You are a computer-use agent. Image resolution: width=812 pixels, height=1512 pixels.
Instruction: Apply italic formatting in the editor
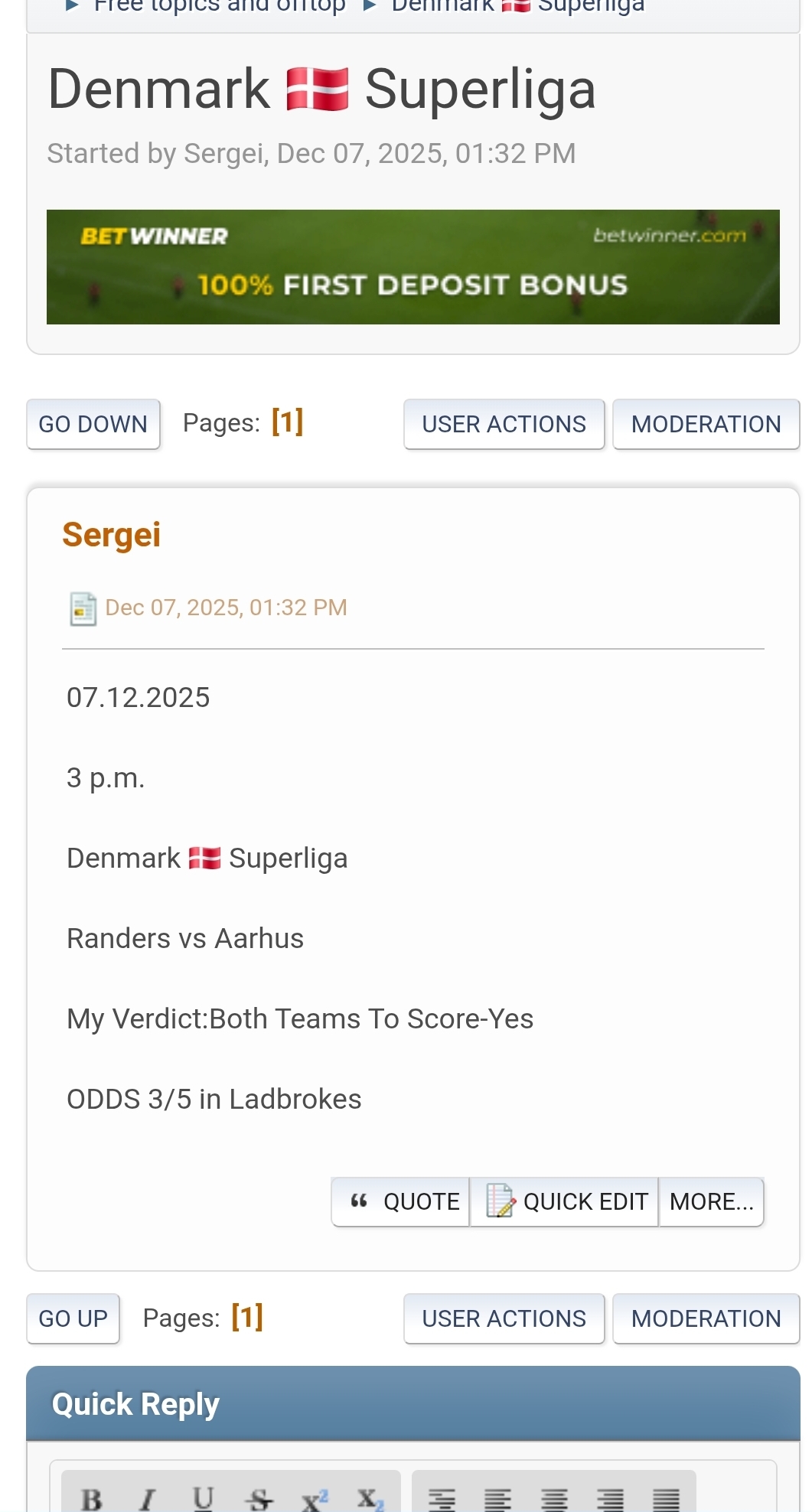(x=148, y=1498)
